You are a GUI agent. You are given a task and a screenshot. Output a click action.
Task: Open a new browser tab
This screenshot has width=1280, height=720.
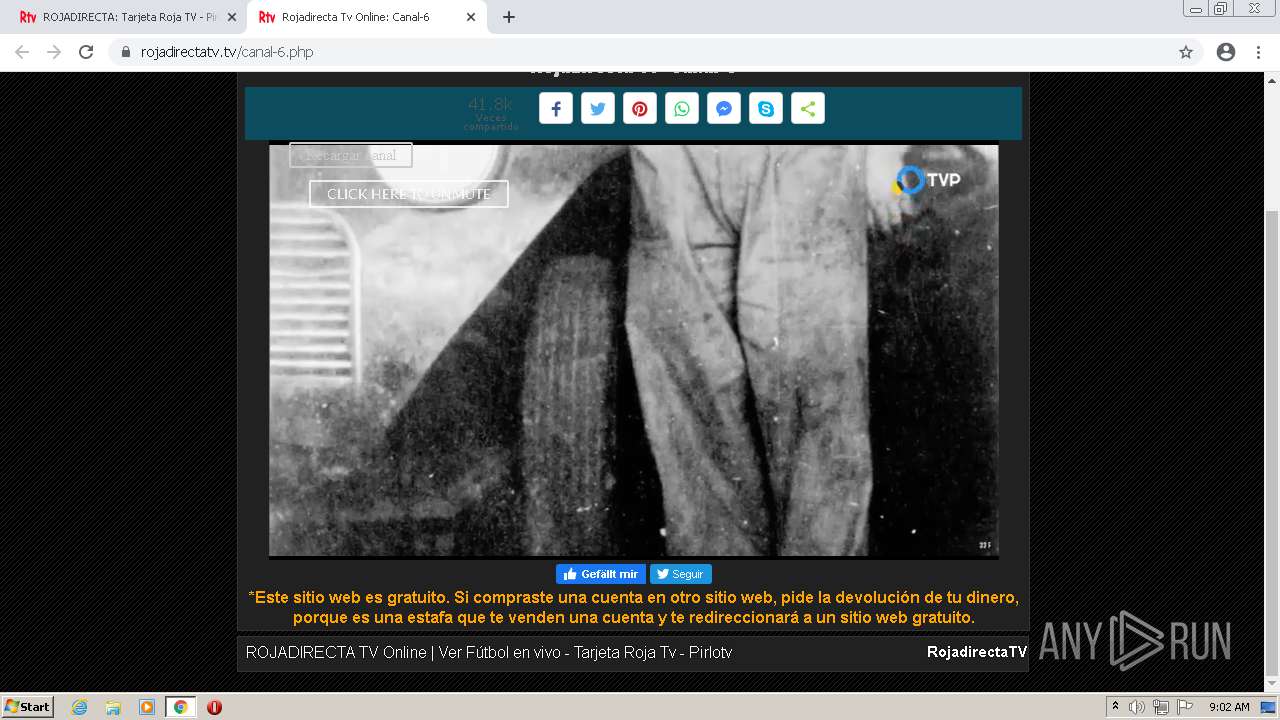[x=509, y=17]
